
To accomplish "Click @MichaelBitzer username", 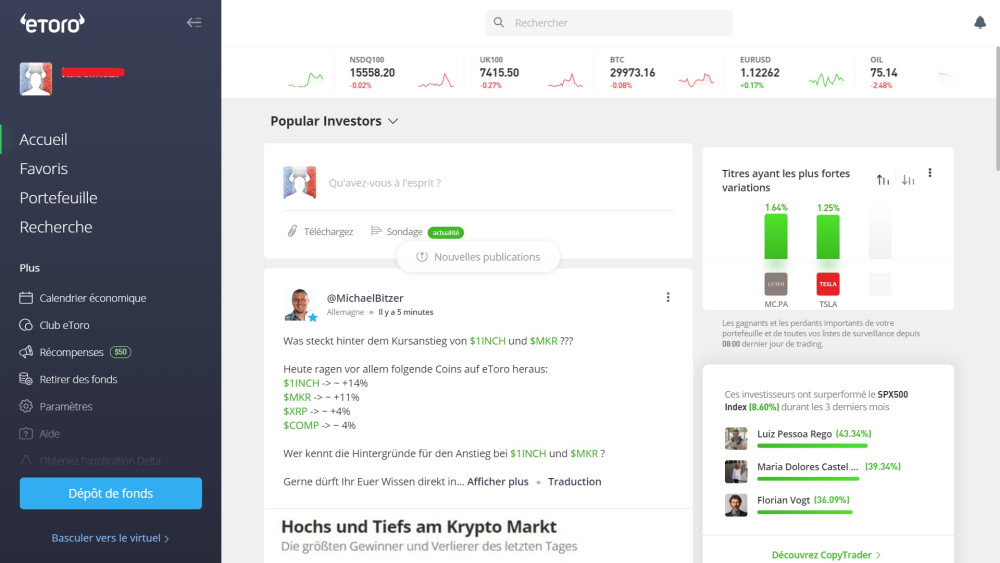I will [x=365, y=298].
